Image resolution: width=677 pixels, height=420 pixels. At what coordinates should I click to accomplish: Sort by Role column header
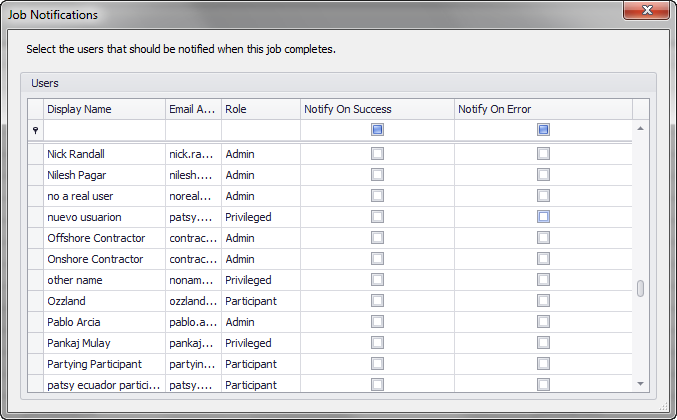tap(261, 109)
